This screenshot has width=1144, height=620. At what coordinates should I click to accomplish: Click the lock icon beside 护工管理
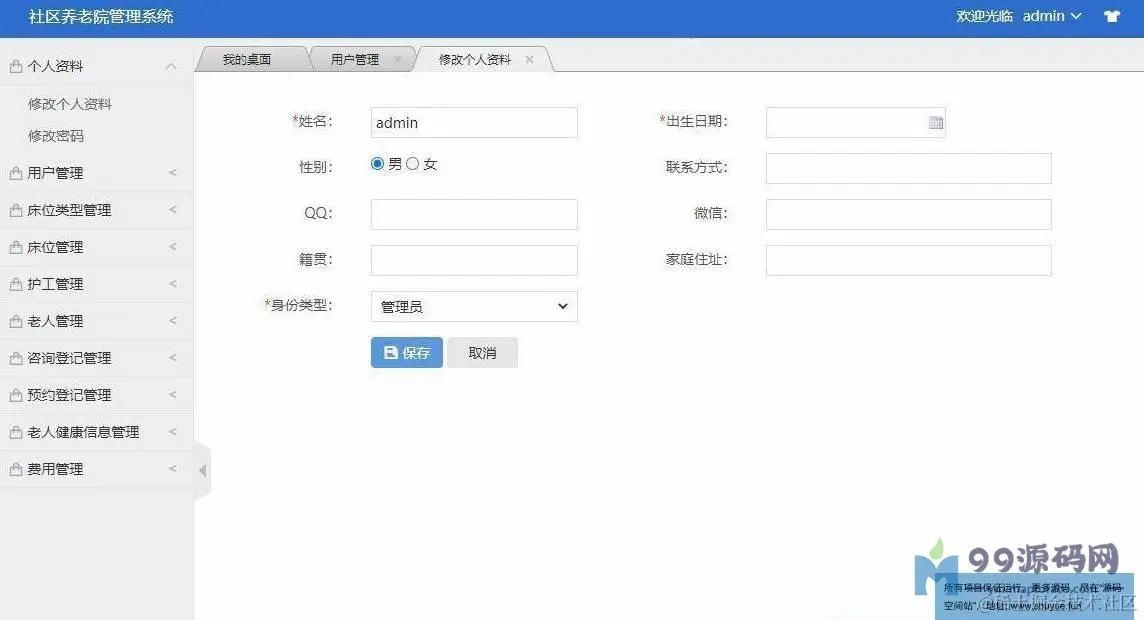15,284
